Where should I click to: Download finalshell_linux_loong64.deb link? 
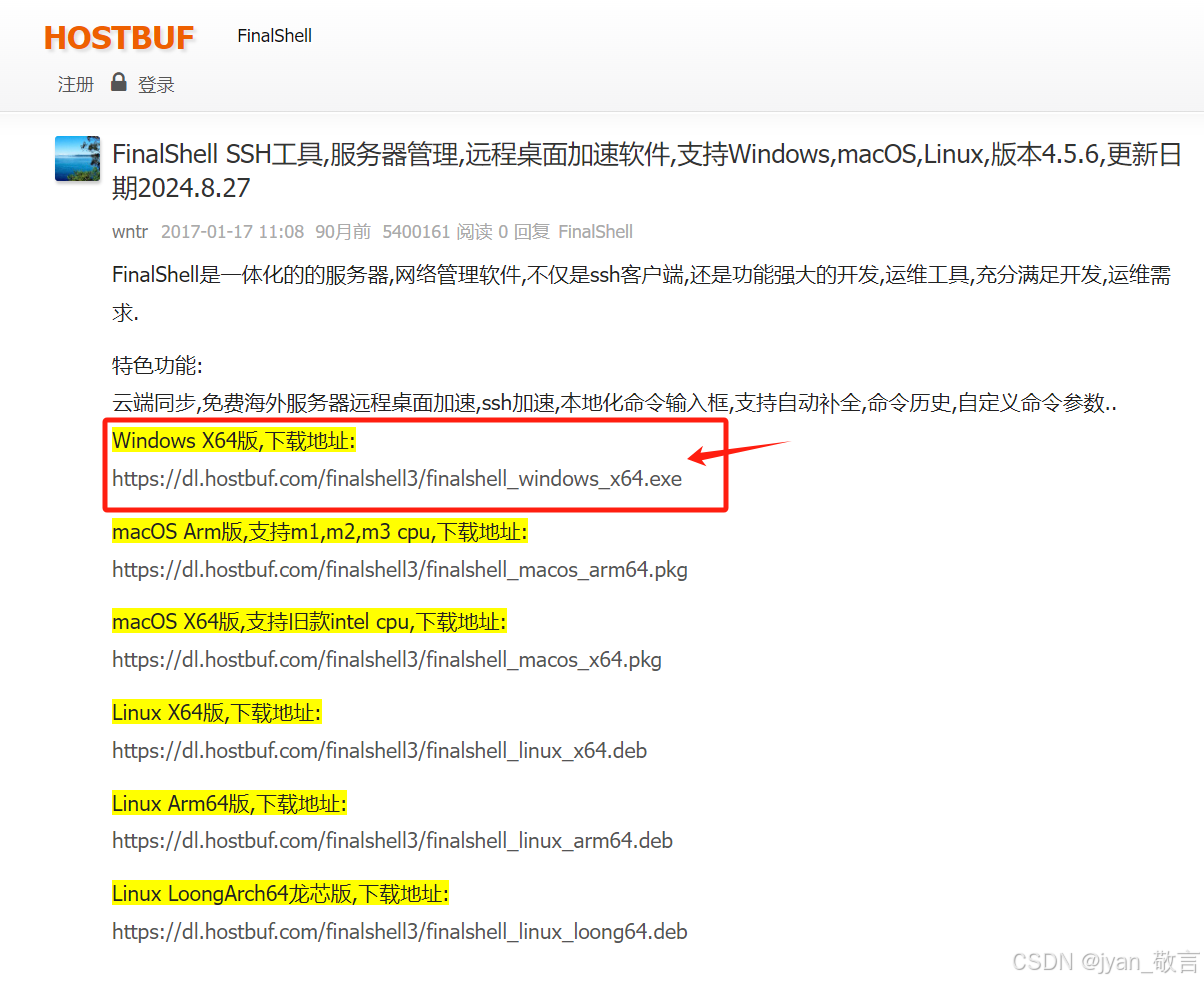(400, 932)
